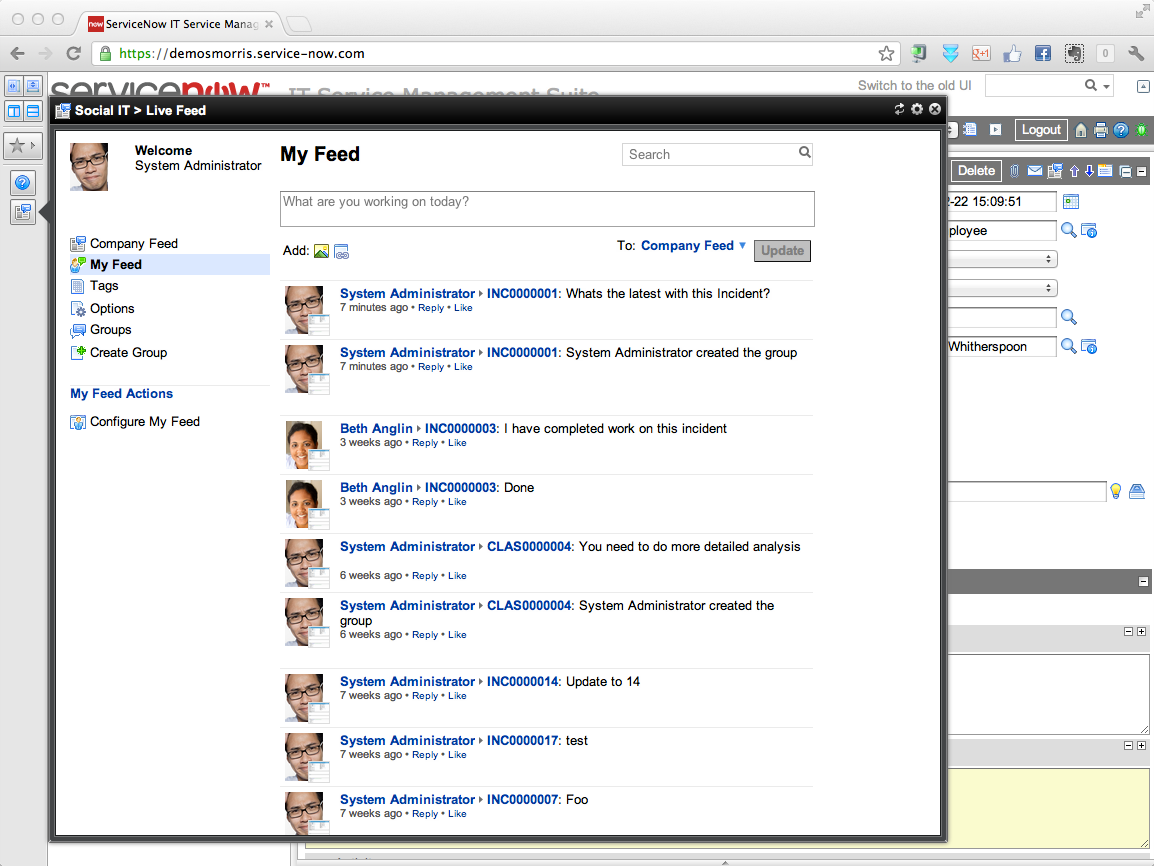
Task: Show reference info icon beside the Whitherspoon field
Action: [1089, 347]
